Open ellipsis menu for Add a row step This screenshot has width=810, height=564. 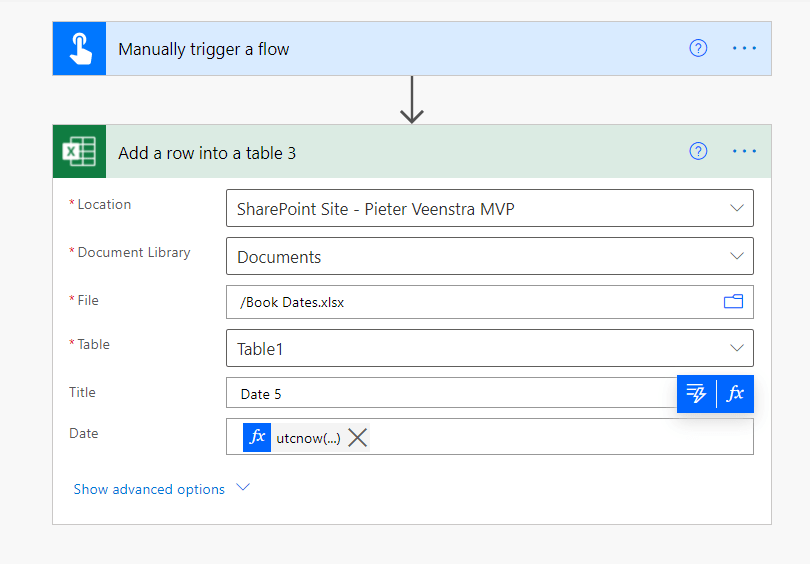744,151
